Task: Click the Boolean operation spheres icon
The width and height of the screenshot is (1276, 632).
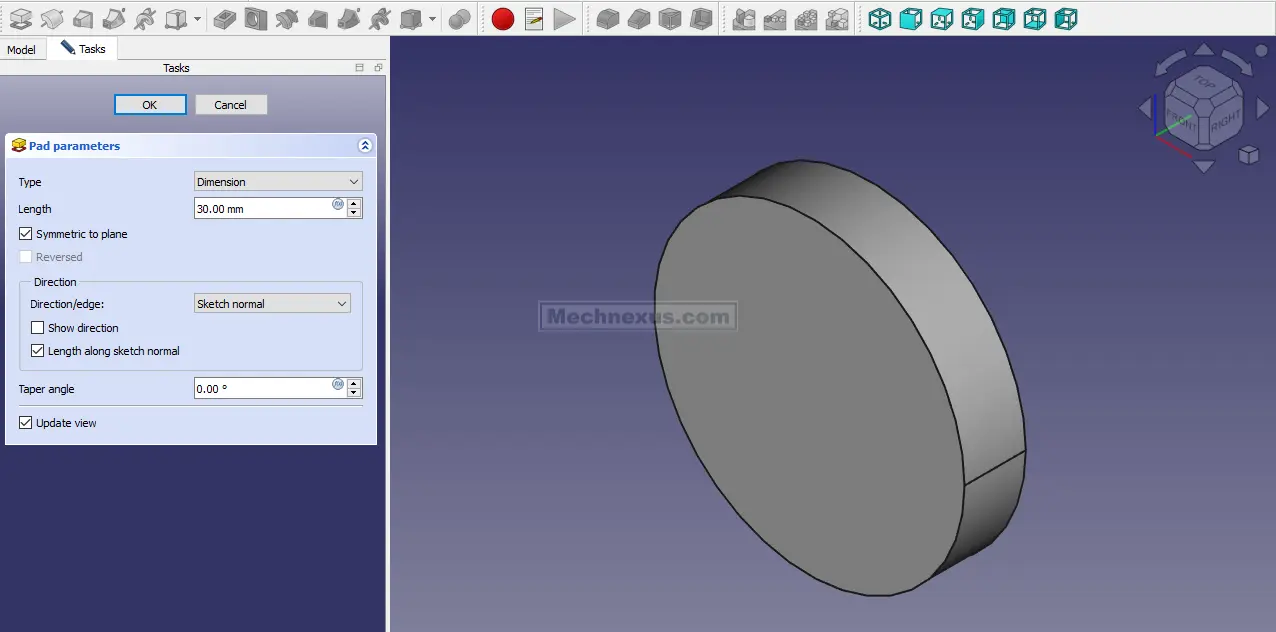Action: coord(459,18)
